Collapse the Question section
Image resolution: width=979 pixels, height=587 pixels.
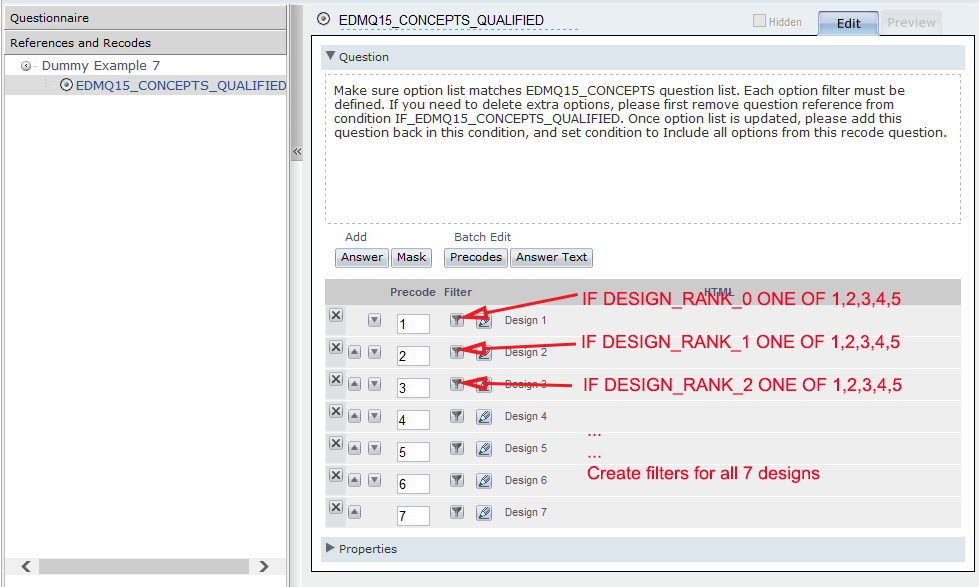(331, 56)
